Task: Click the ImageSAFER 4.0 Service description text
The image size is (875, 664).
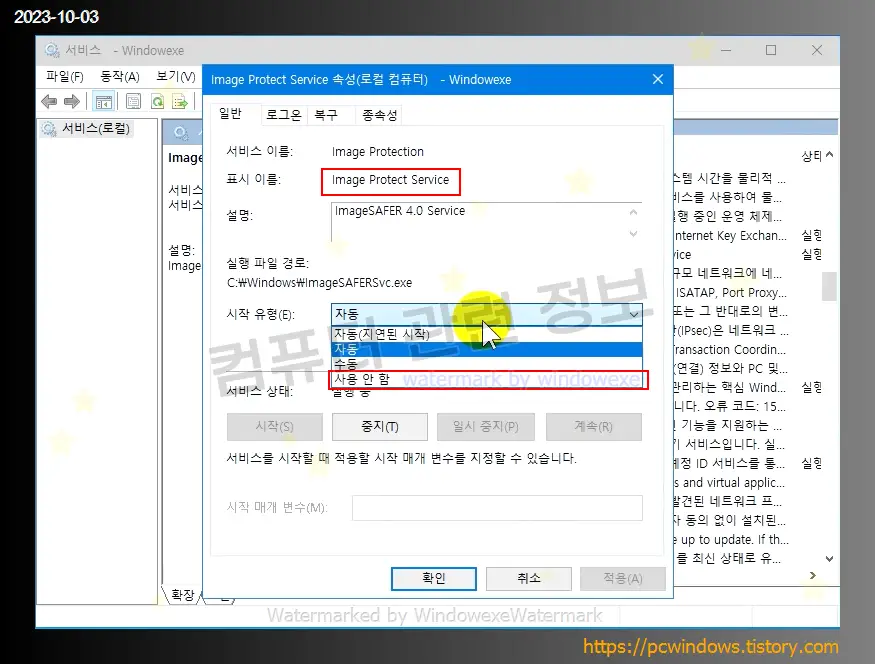Action: pos(400,211)
